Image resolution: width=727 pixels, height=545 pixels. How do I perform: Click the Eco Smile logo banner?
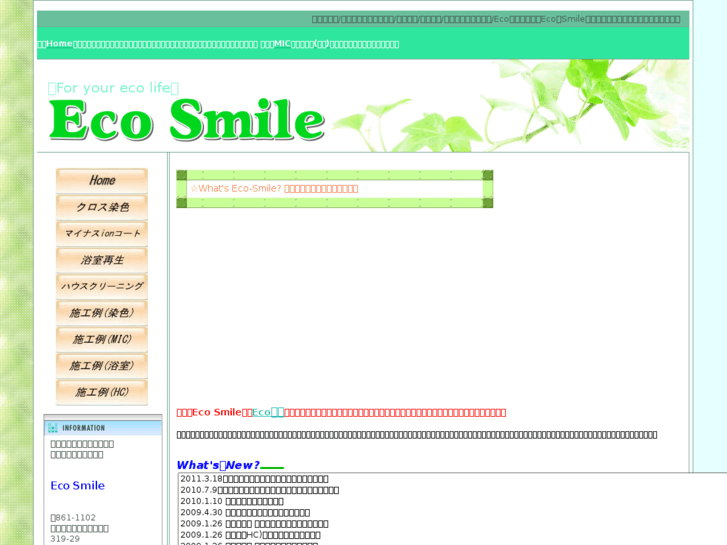(x=186, y=120)
